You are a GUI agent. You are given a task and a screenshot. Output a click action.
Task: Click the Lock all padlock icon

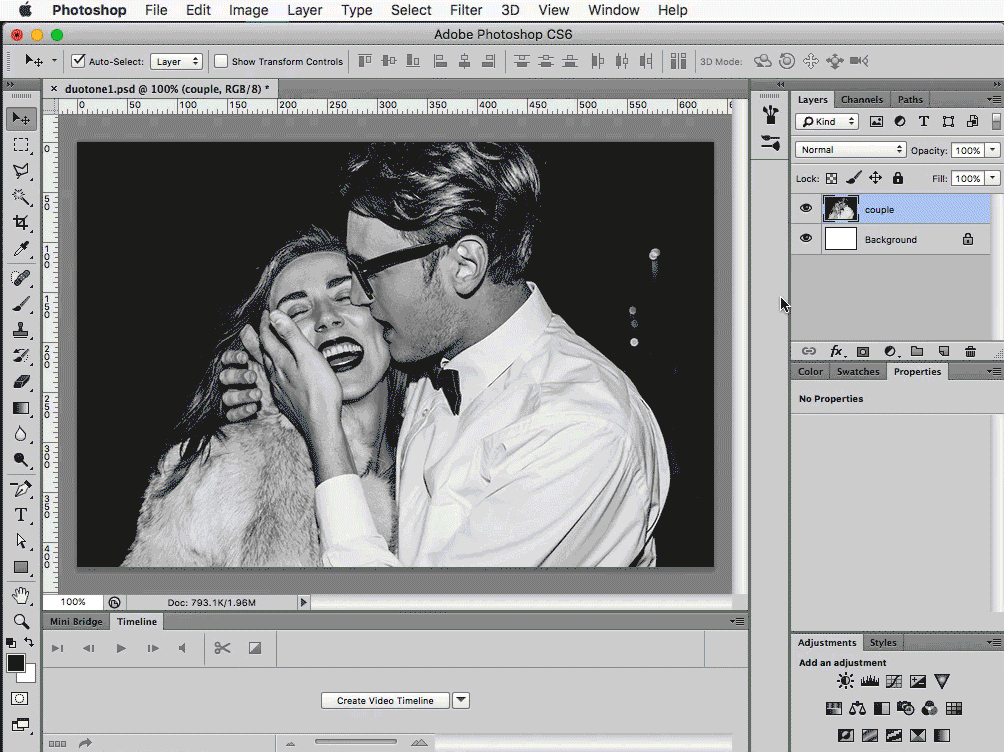[897, 178]
